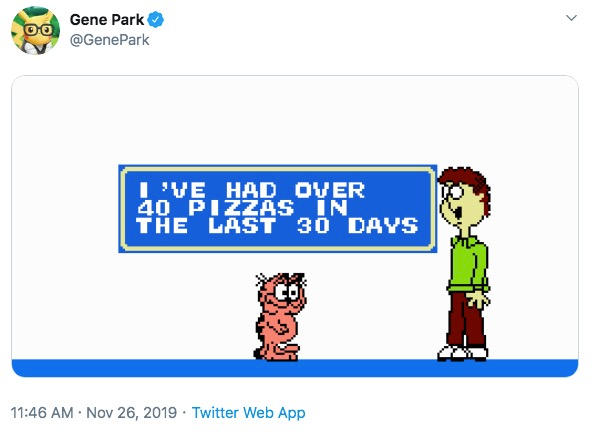Click Jon's white sneakers
The image size is (594, 436).
point(462,353)
